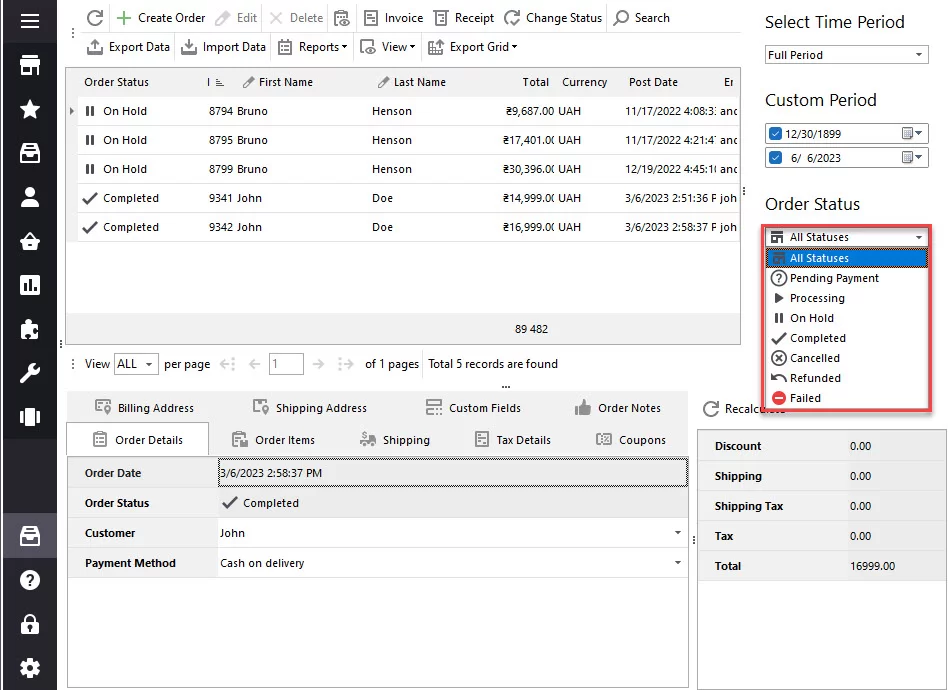Click the Import Data toolbar icon
This screenshot has width=948, height=690.
(222, 46)
